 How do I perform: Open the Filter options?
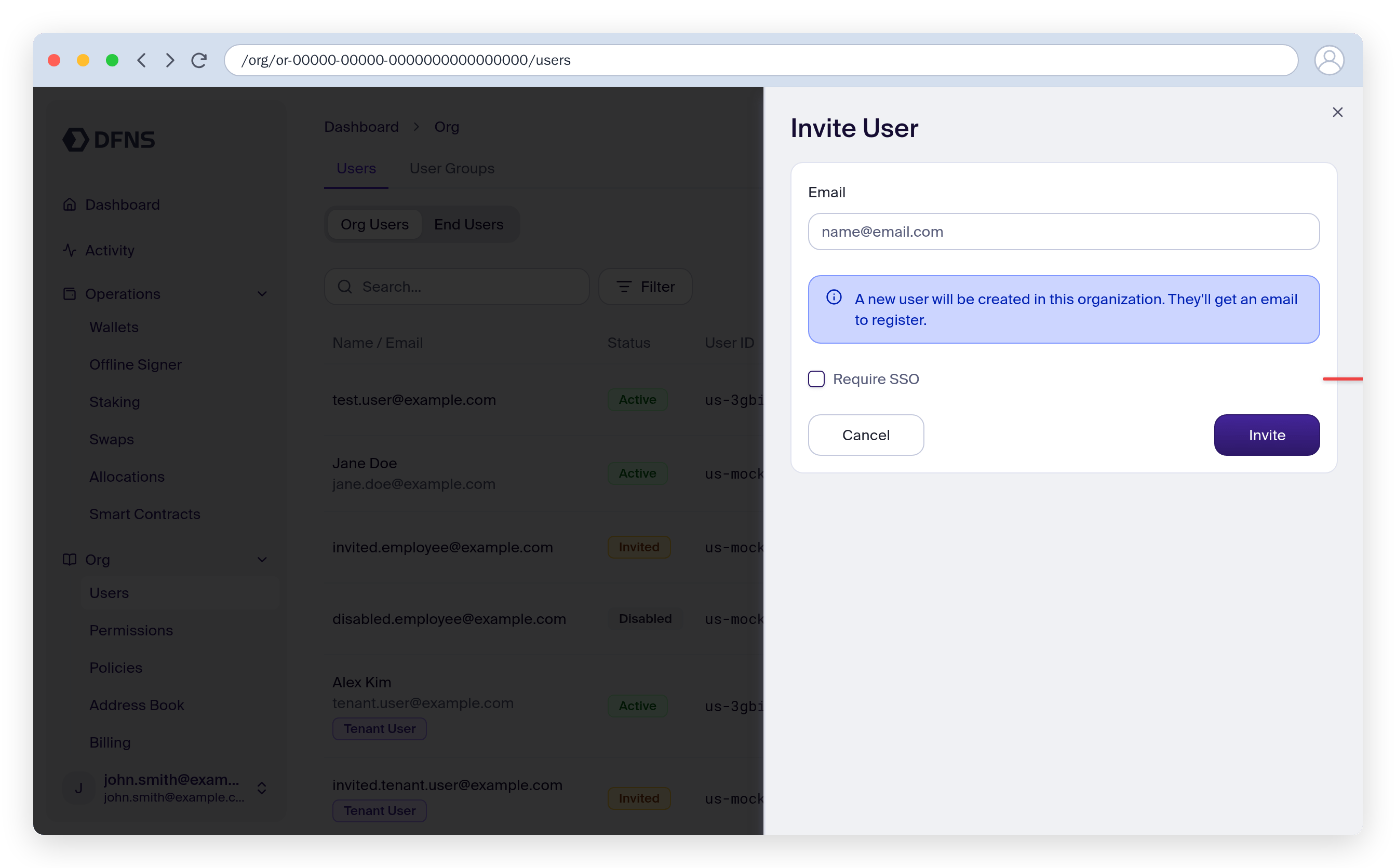645,287
